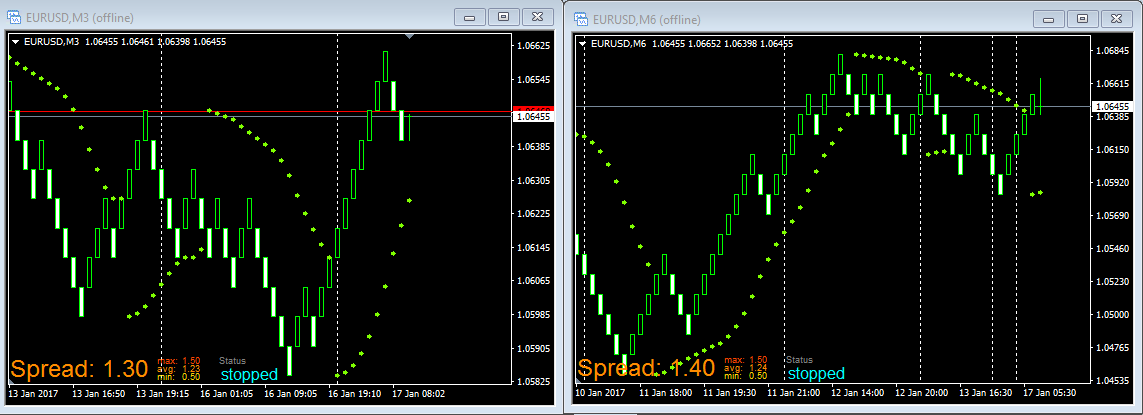Click the avg: 1.24 value in M6 chart
The image size is (1143, 415).
point(745,368)
